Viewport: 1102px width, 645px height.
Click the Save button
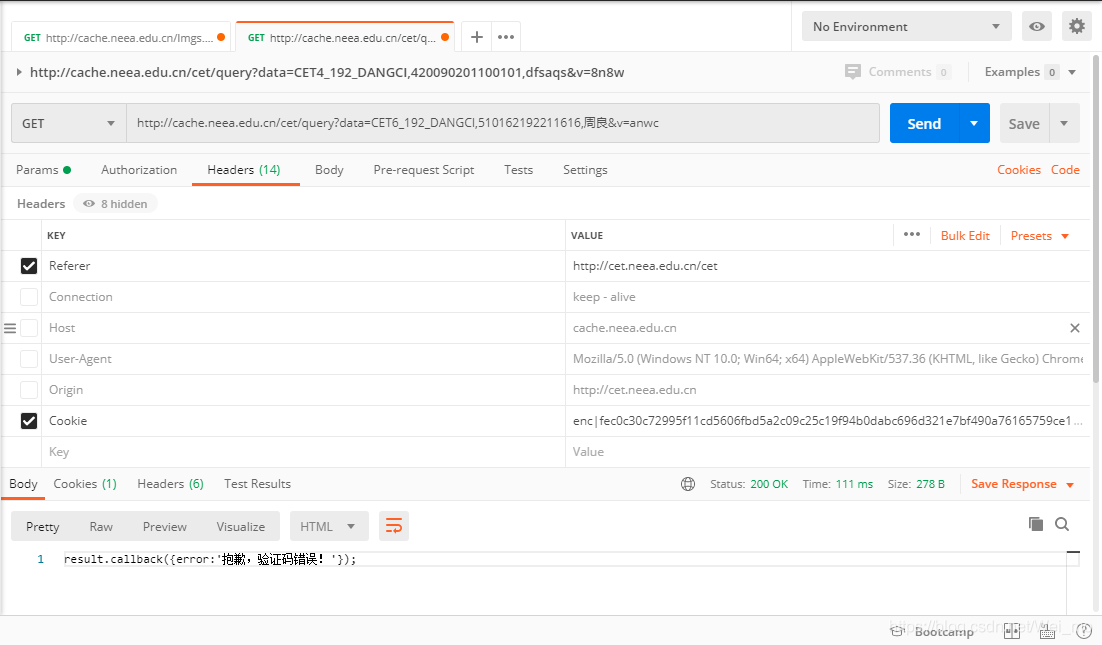[x=1024, y=124]
